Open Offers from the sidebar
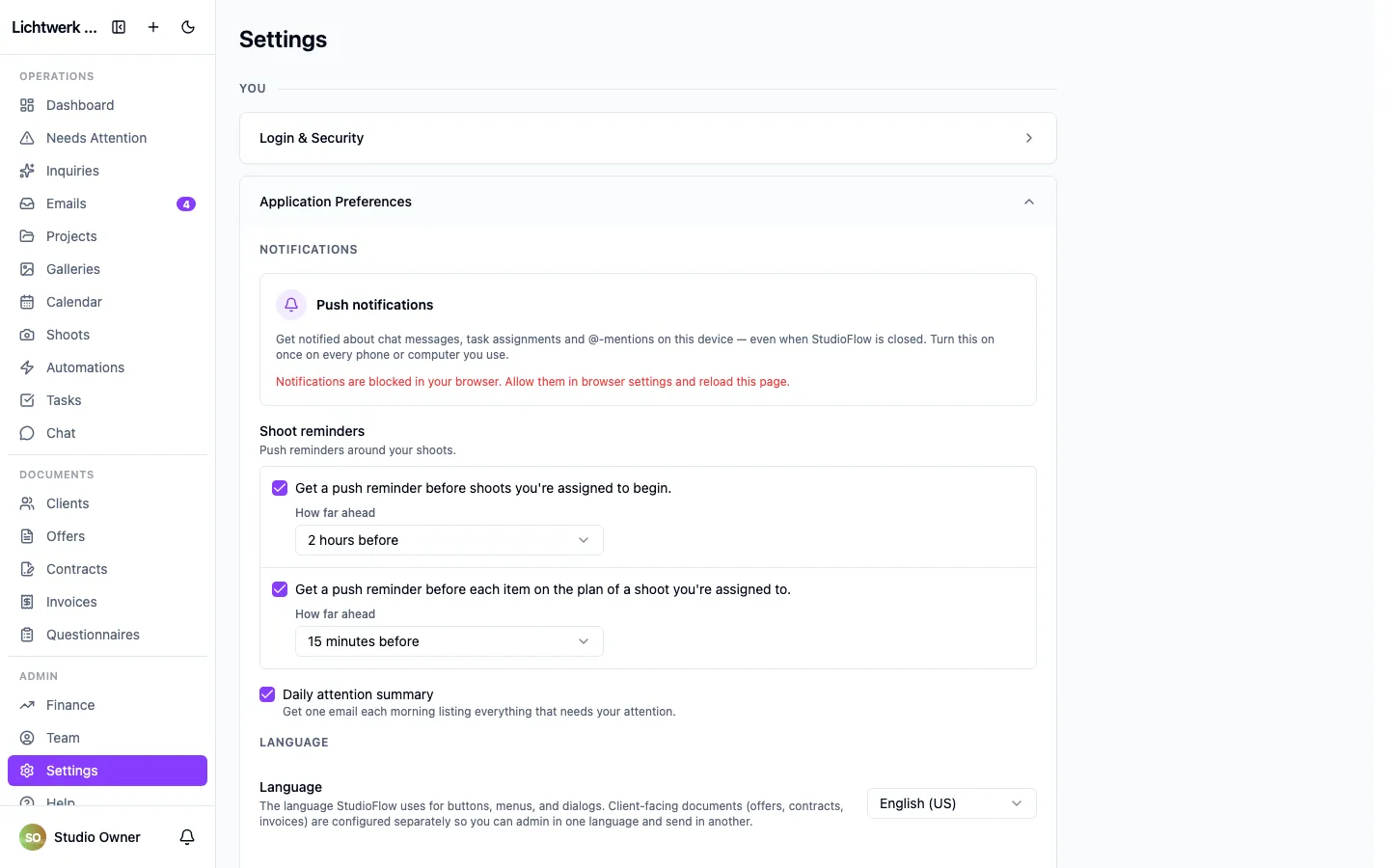The image size is (1389, 868). click(107, 536)
